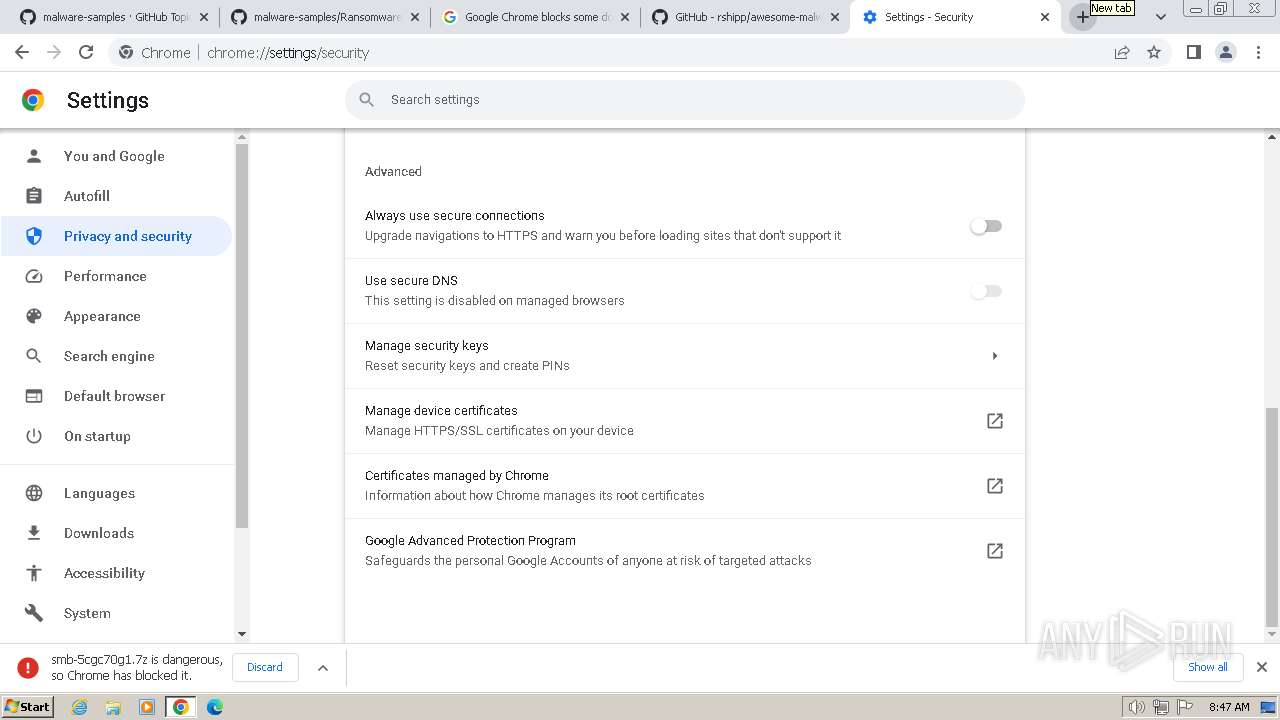This screenshot has height=720, width=1280.
Task: Toggle Always use secure connections switch
Action: tap(986, 226)
